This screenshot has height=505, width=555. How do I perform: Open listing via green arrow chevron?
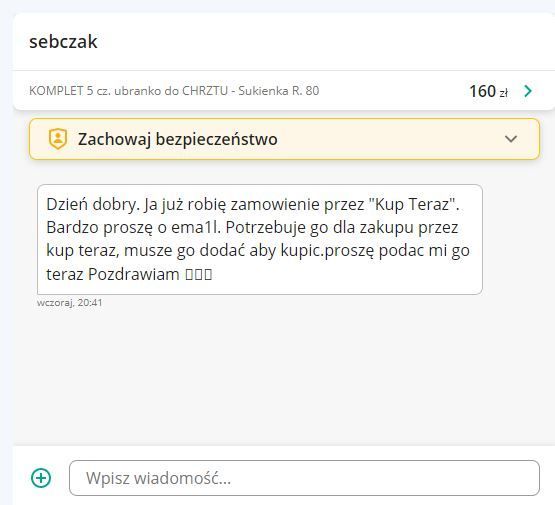coord(528,91)
